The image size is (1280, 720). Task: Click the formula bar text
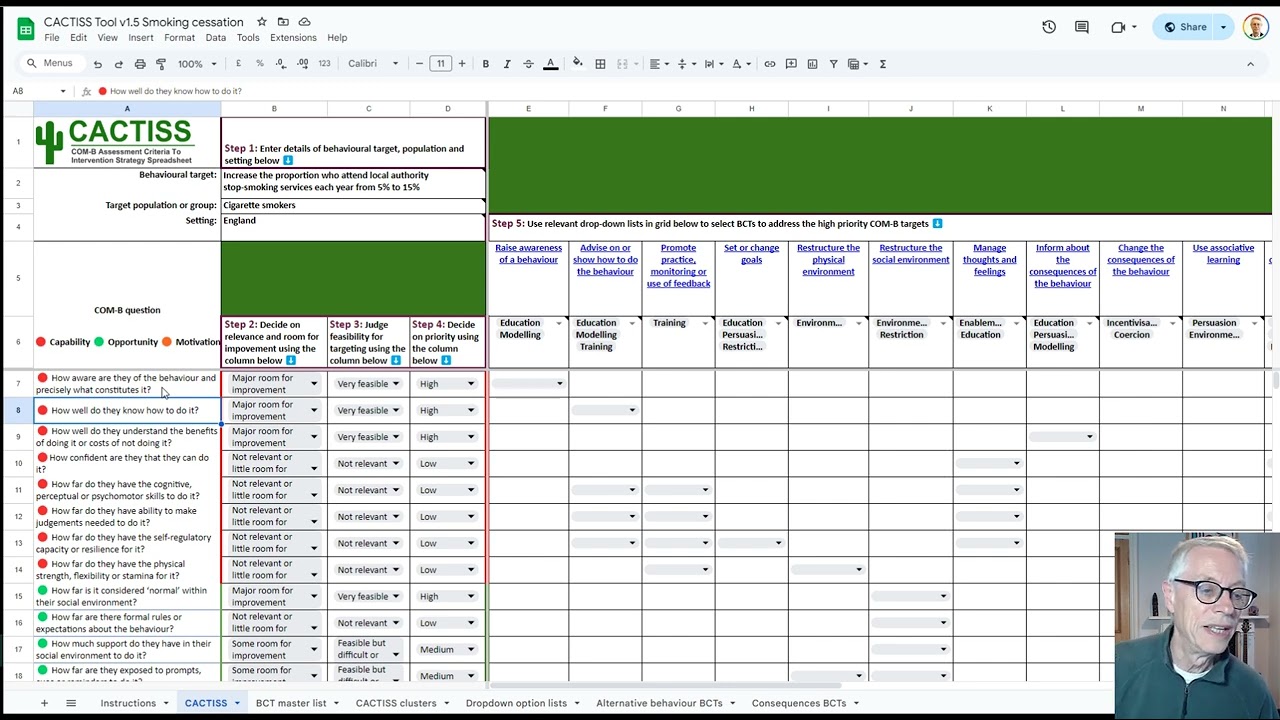176,91
